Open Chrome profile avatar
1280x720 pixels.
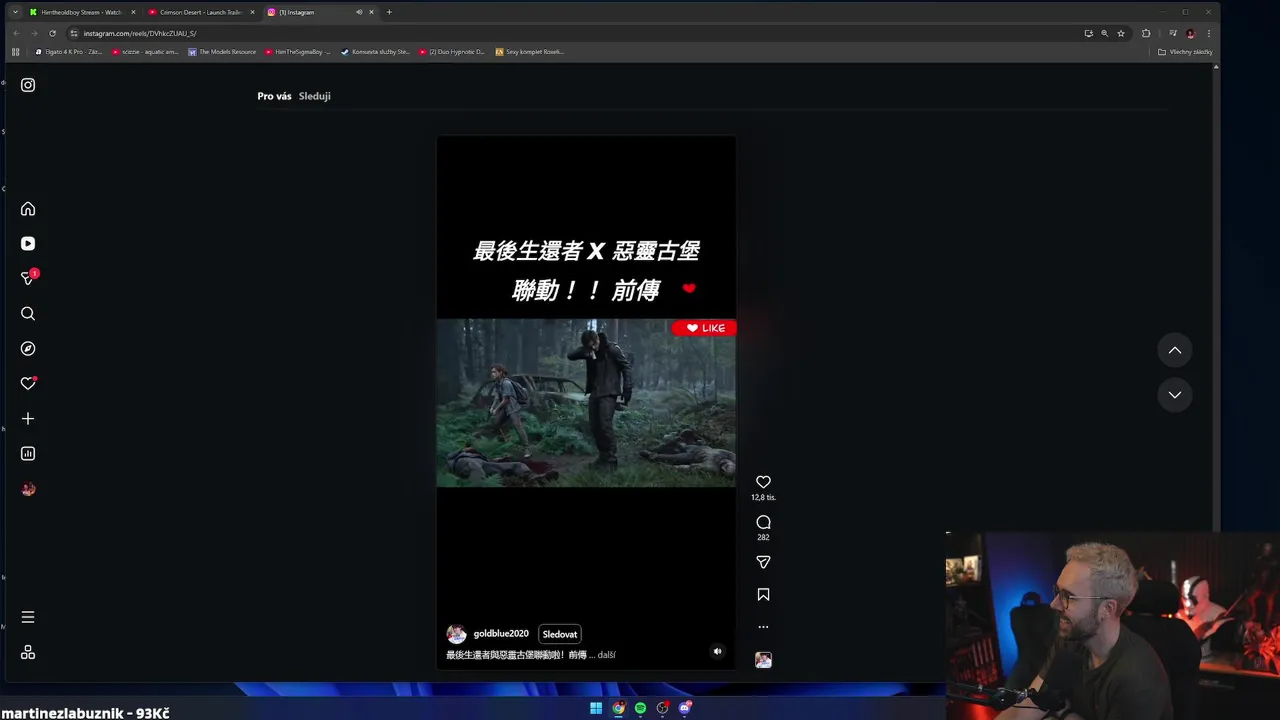point(1190,33)
